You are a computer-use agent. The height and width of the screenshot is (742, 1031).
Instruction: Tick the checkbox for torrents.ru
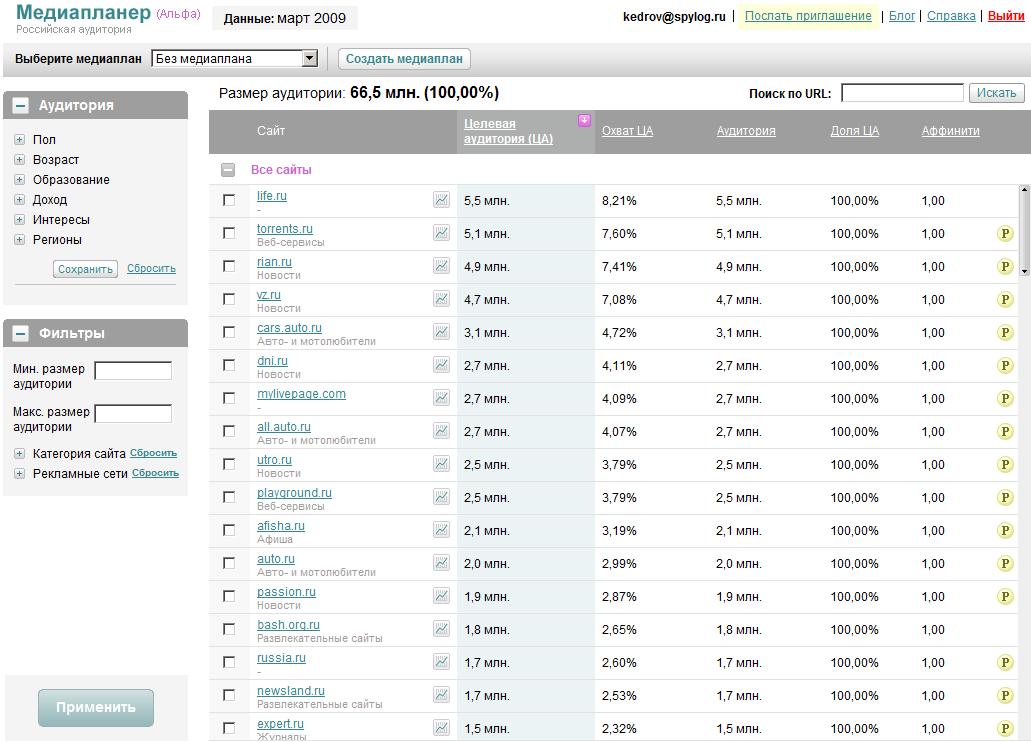coord(229,233)
